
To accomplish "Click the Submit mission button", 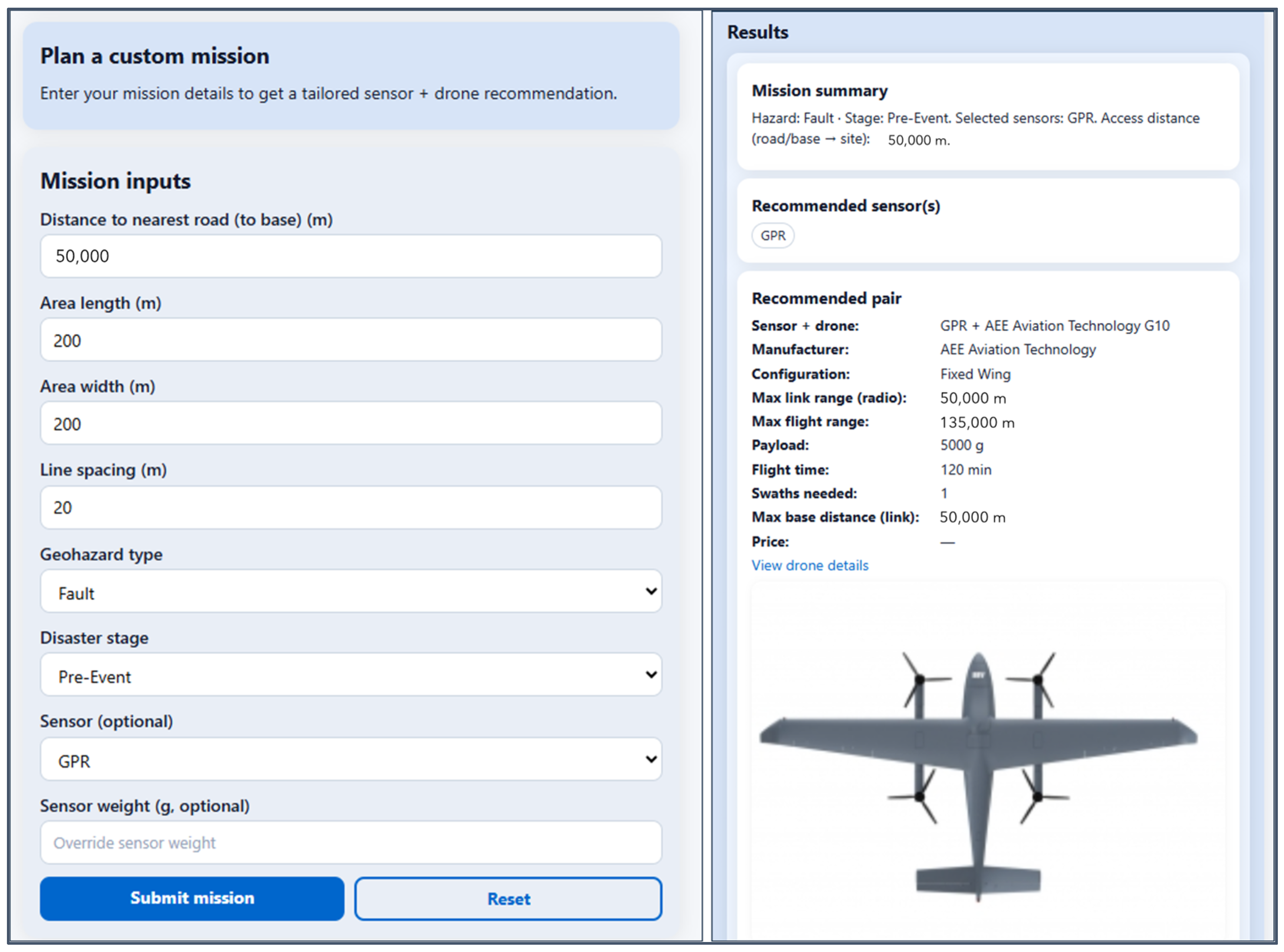I will pyautogui.click(x=192, y=898).
